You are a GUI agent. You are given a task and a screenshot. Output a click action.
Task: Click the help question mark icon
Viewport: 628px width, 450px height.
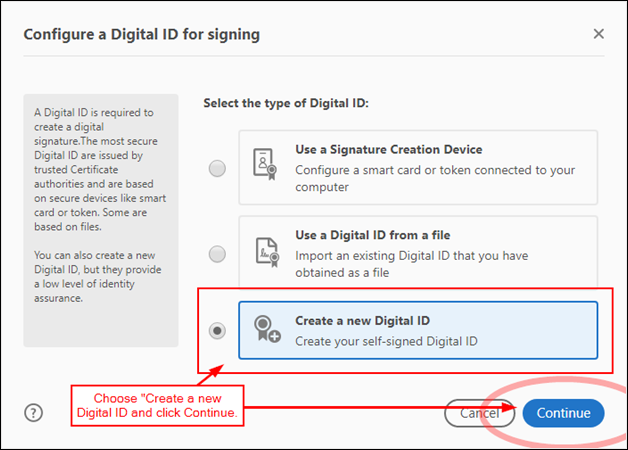(34, 412)
